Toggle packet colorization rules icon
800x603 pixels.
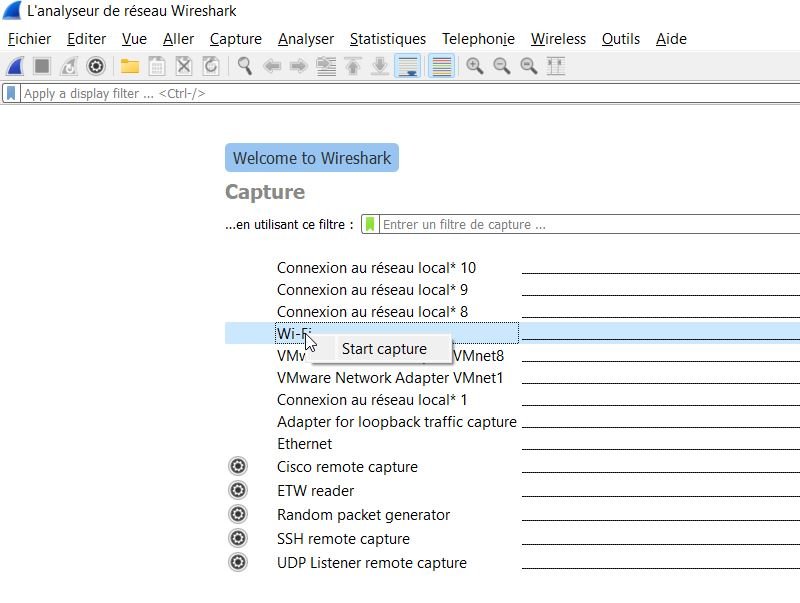[441, 66]
